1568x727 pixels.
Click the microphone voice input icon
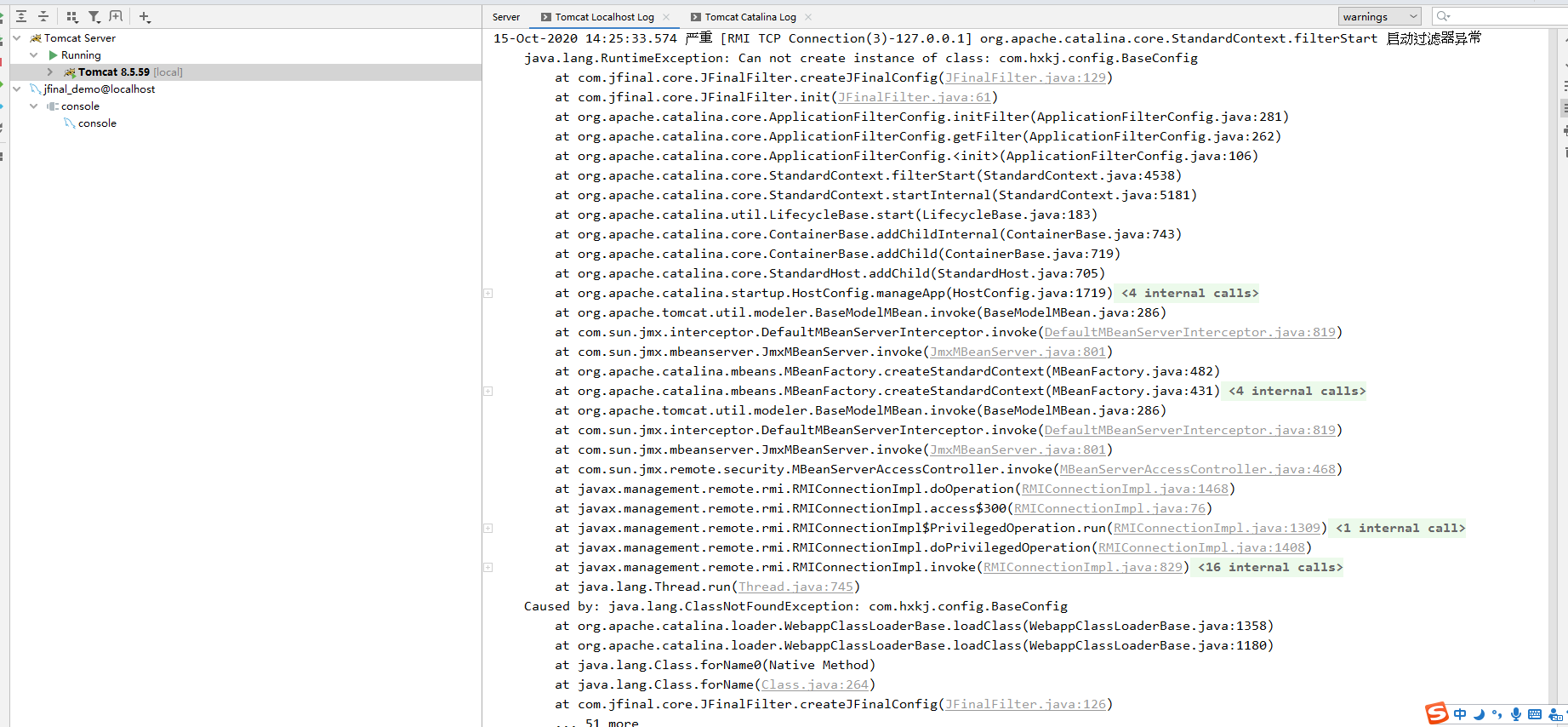pyautogui.click(x=1516, y=714)
